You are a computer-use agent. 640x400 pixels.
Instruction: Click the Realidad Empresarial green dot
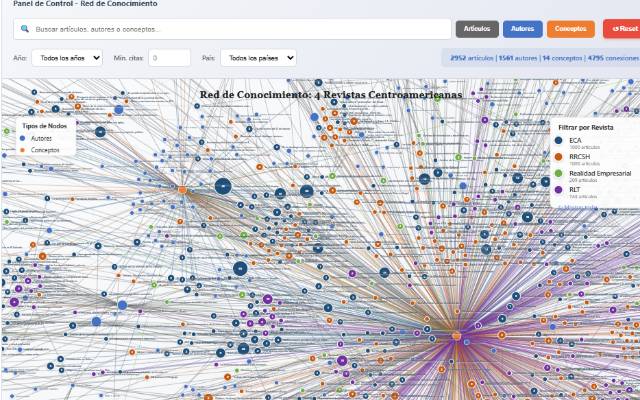coord(558,173)
